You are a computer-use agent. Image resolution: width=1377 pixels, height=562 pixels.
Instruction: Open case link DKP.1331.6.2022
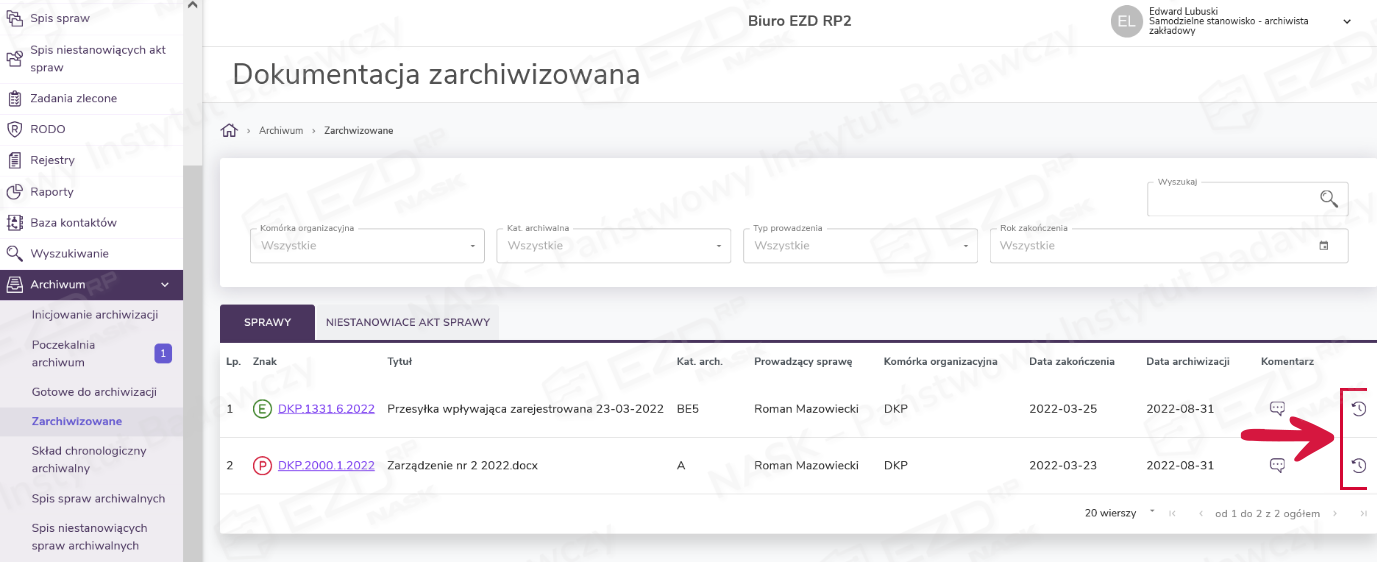click(x=326, y=408)
